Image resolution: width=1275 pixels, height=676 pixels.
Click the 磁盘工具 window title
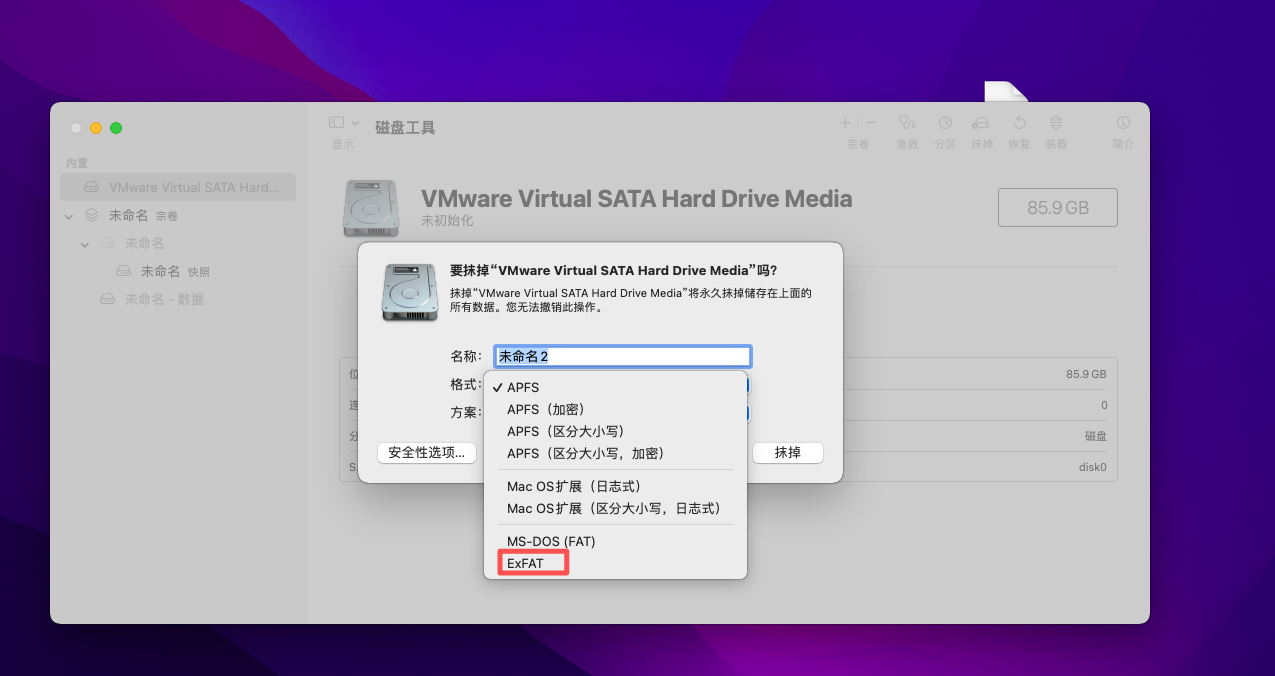pyautogui.click(x=405, y=128)
